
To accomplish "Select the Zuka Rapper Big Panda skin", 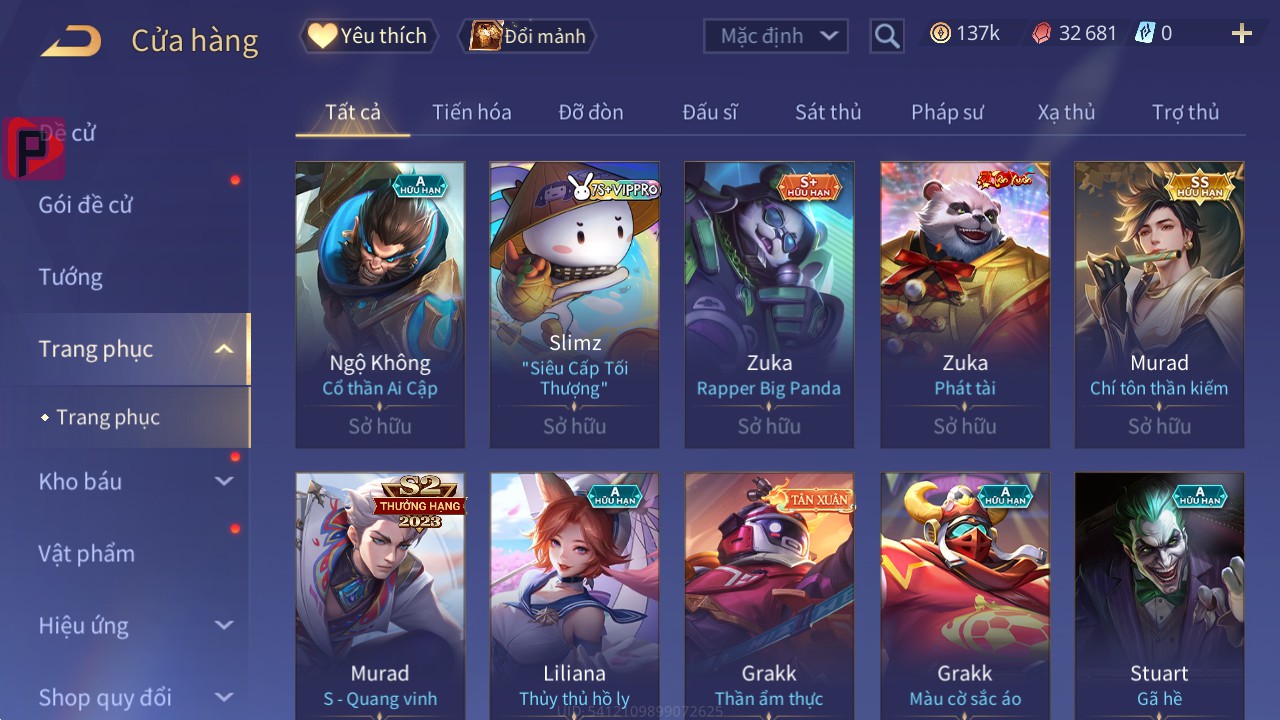I will [x=769, y=304].
